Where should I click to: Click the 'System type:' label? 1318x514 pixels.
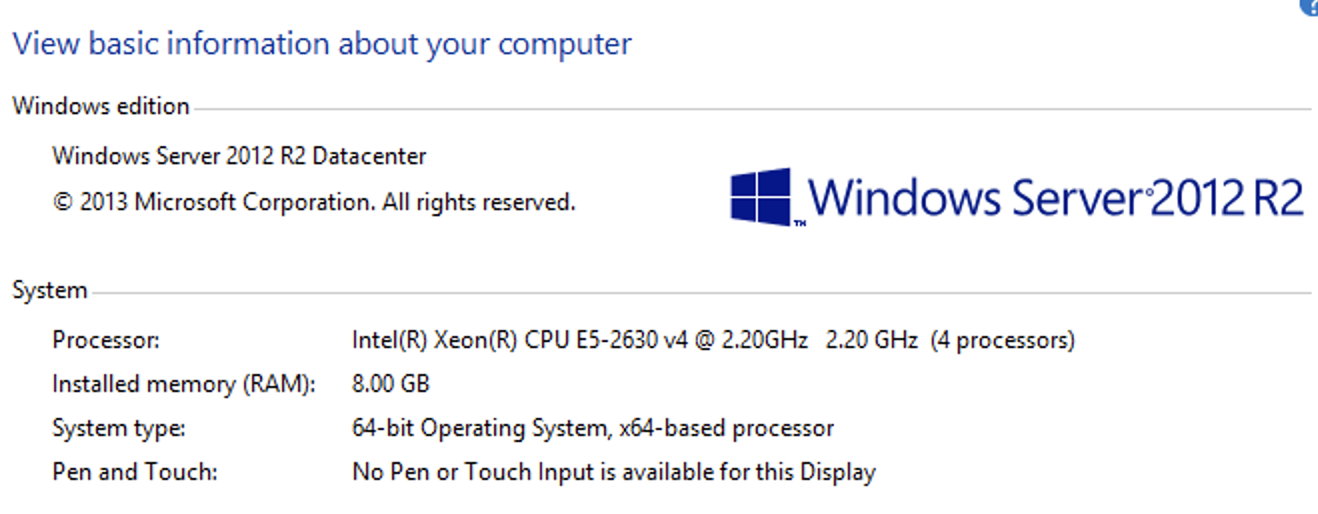pyautogui.click(x=119, y=428)
